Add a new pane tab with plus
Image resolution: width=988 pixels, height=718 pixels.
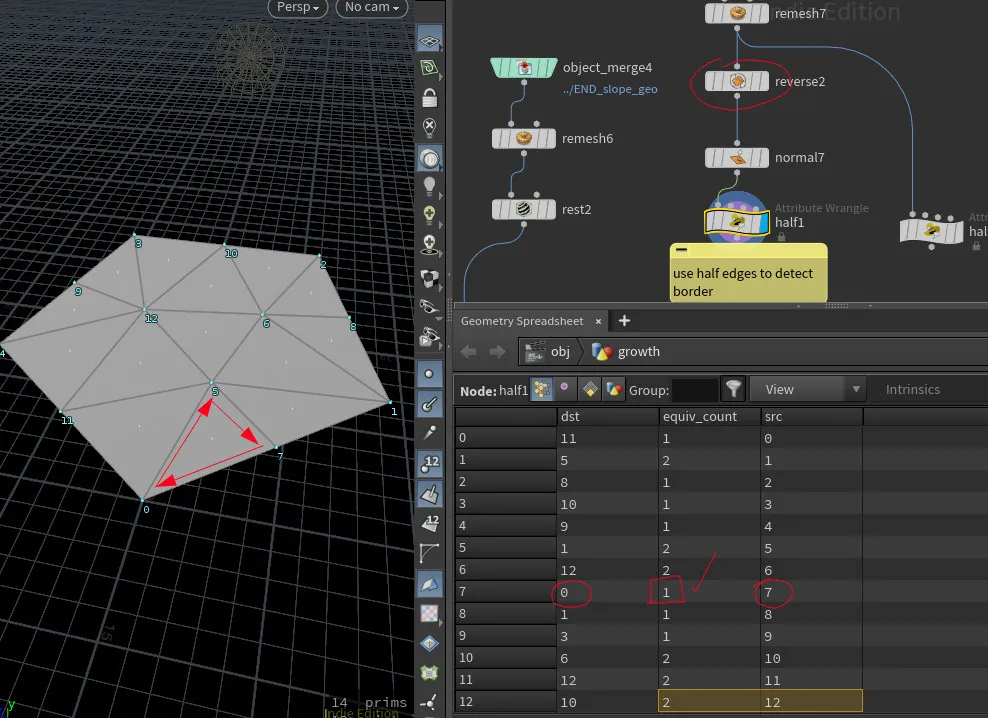(624, 321)
